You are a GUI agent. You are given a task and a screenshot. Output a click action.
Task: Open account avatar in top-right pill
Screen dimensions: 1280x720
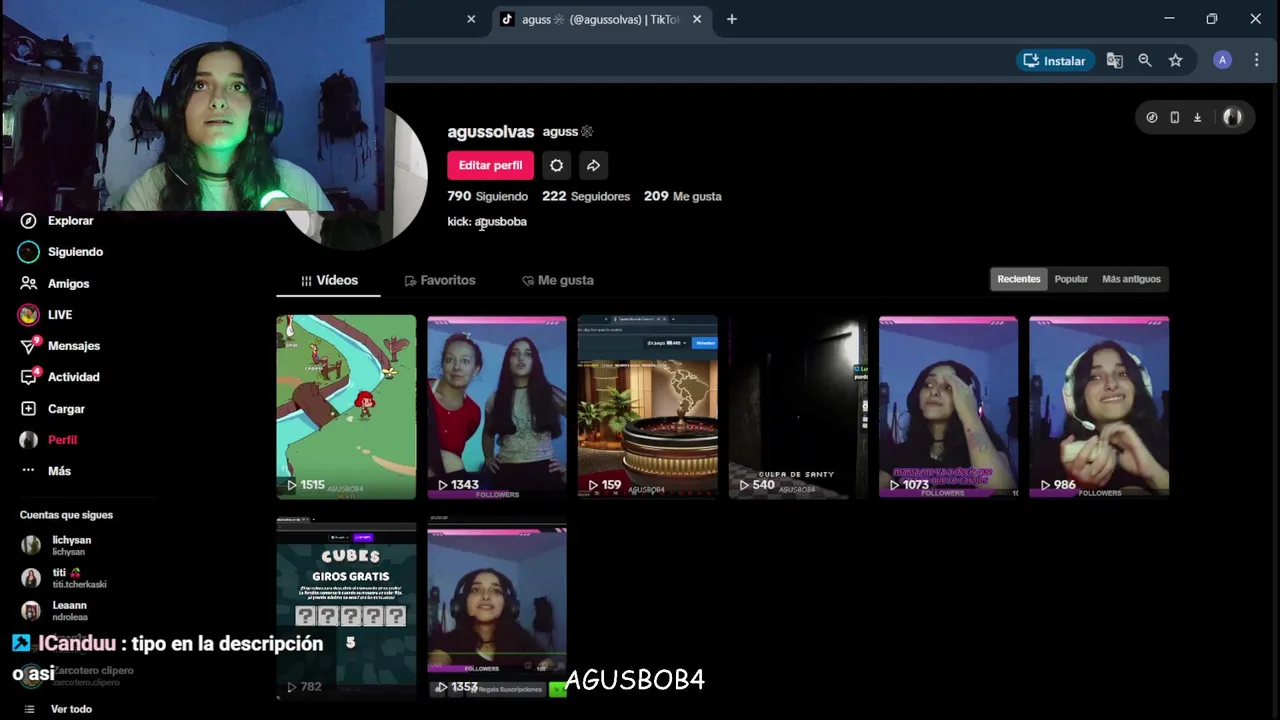(x=1232, y=117)
